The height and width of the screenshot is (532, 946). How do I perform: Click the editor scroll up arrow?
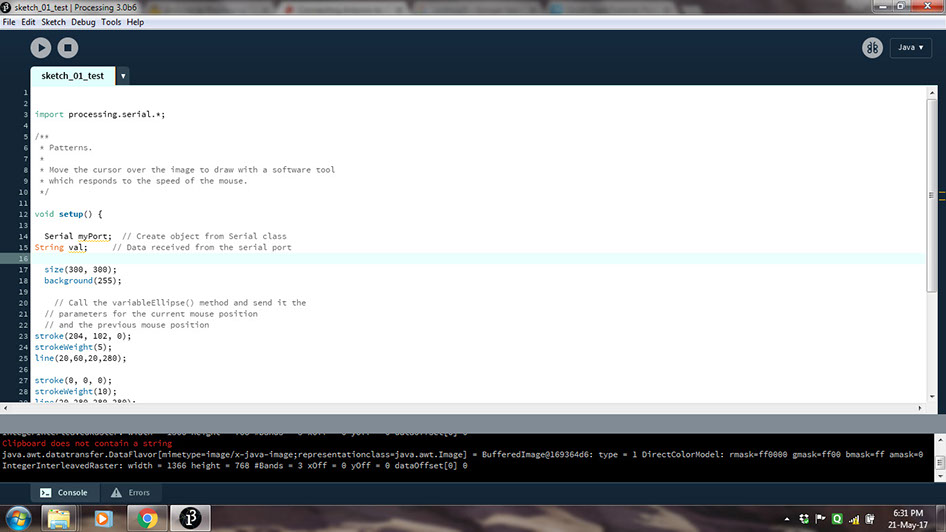point(932,93)
